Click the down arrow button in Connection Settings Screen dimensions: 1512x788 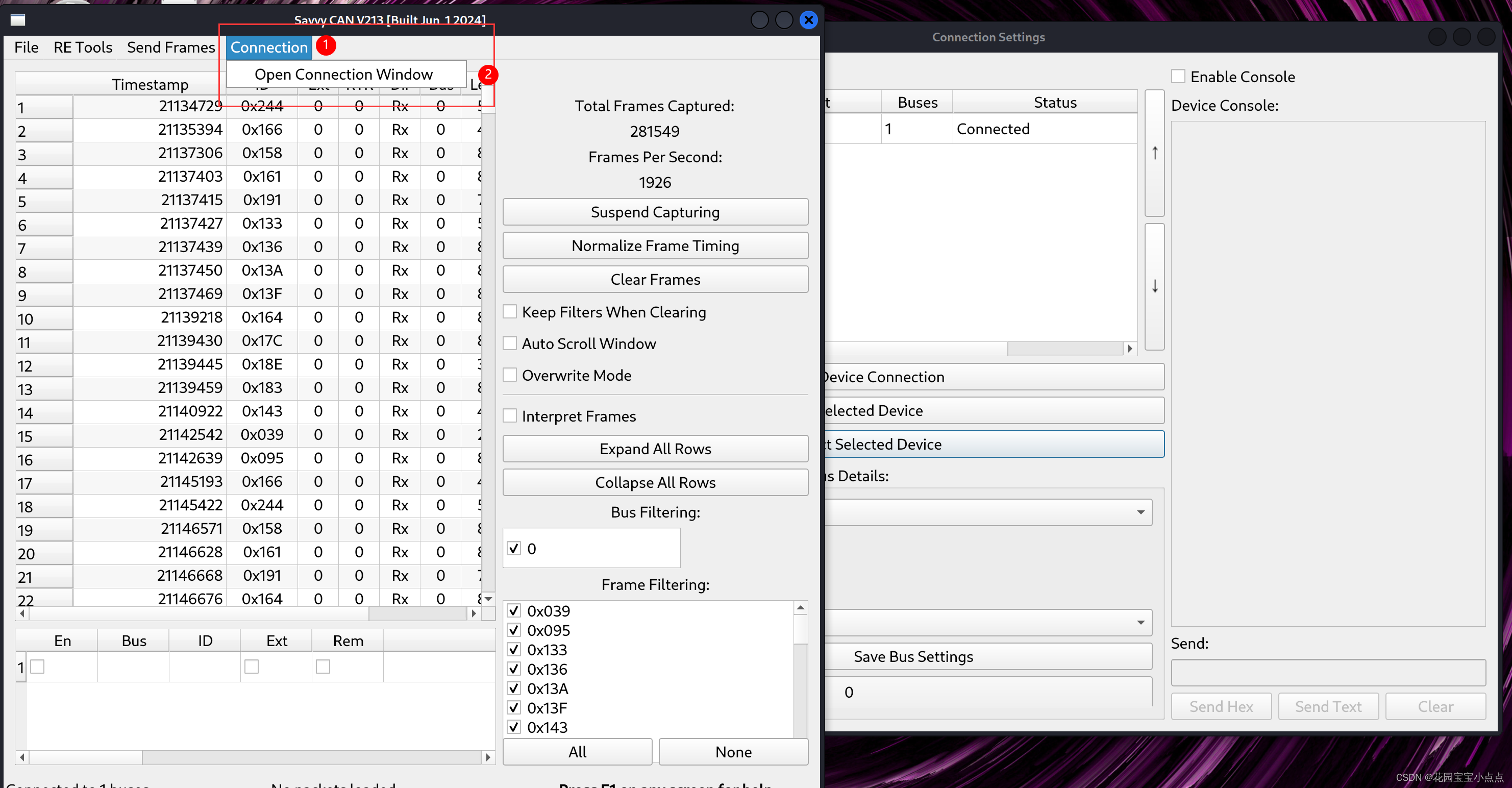click(1154, 286)
